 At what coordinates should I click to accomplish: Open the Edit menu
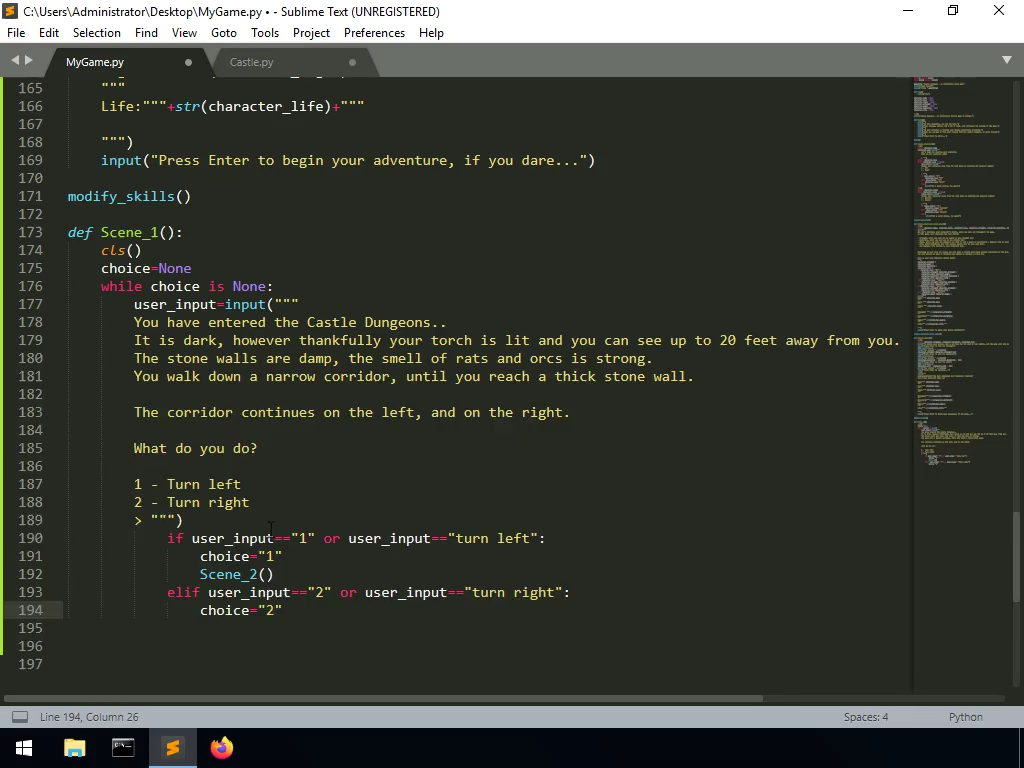coord(49,33)
